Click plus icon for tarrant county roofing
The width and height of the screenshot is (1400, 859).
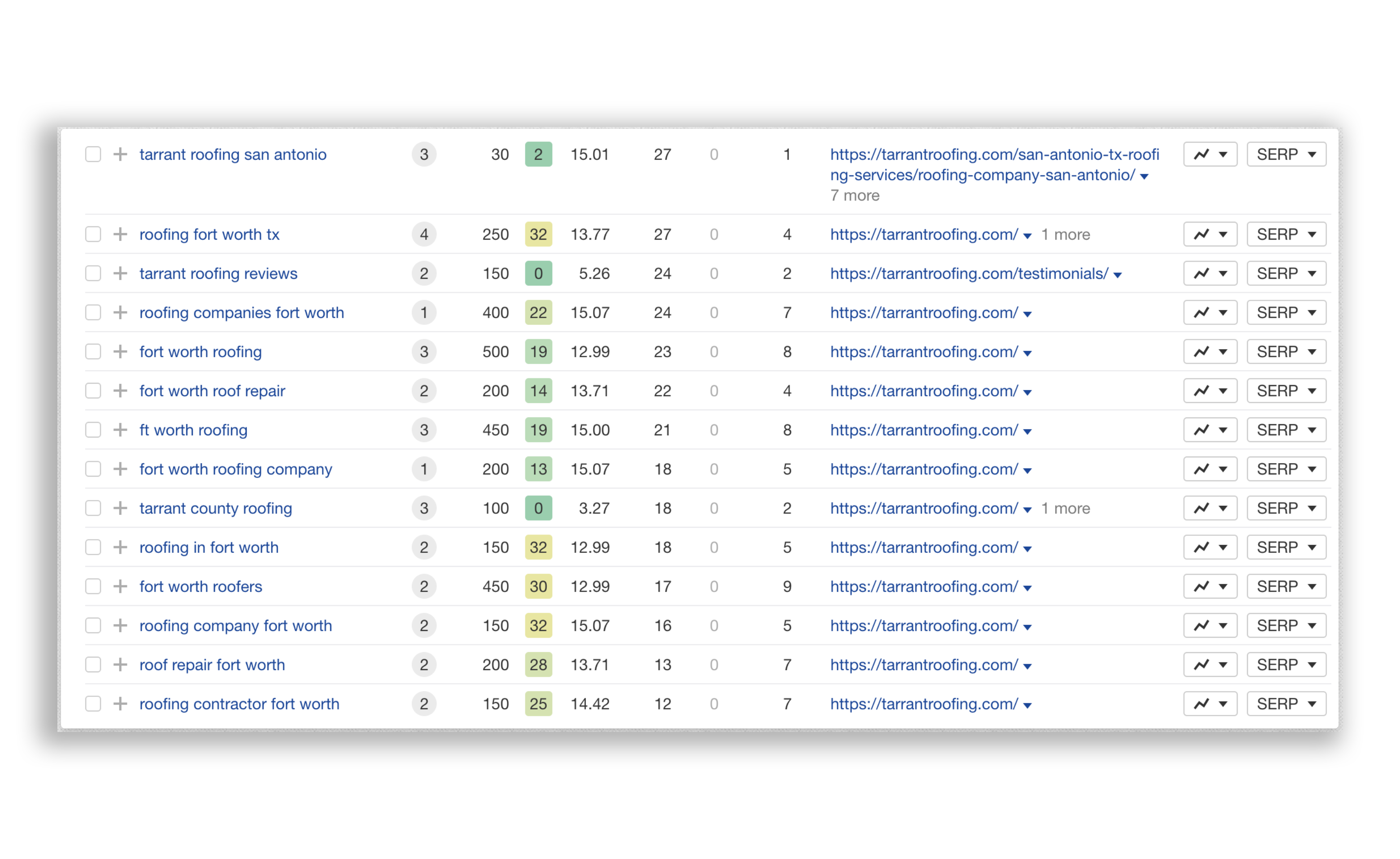120,508
